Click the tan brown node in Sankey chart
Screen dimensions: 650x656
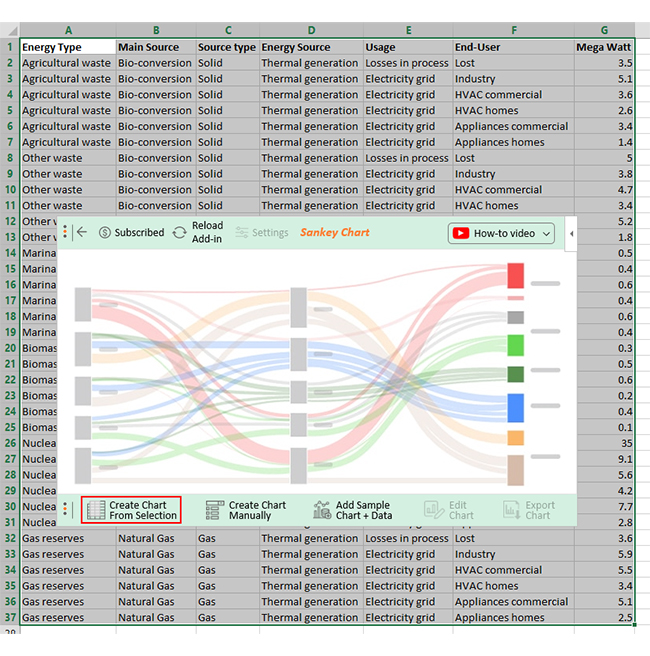point(516,470)
